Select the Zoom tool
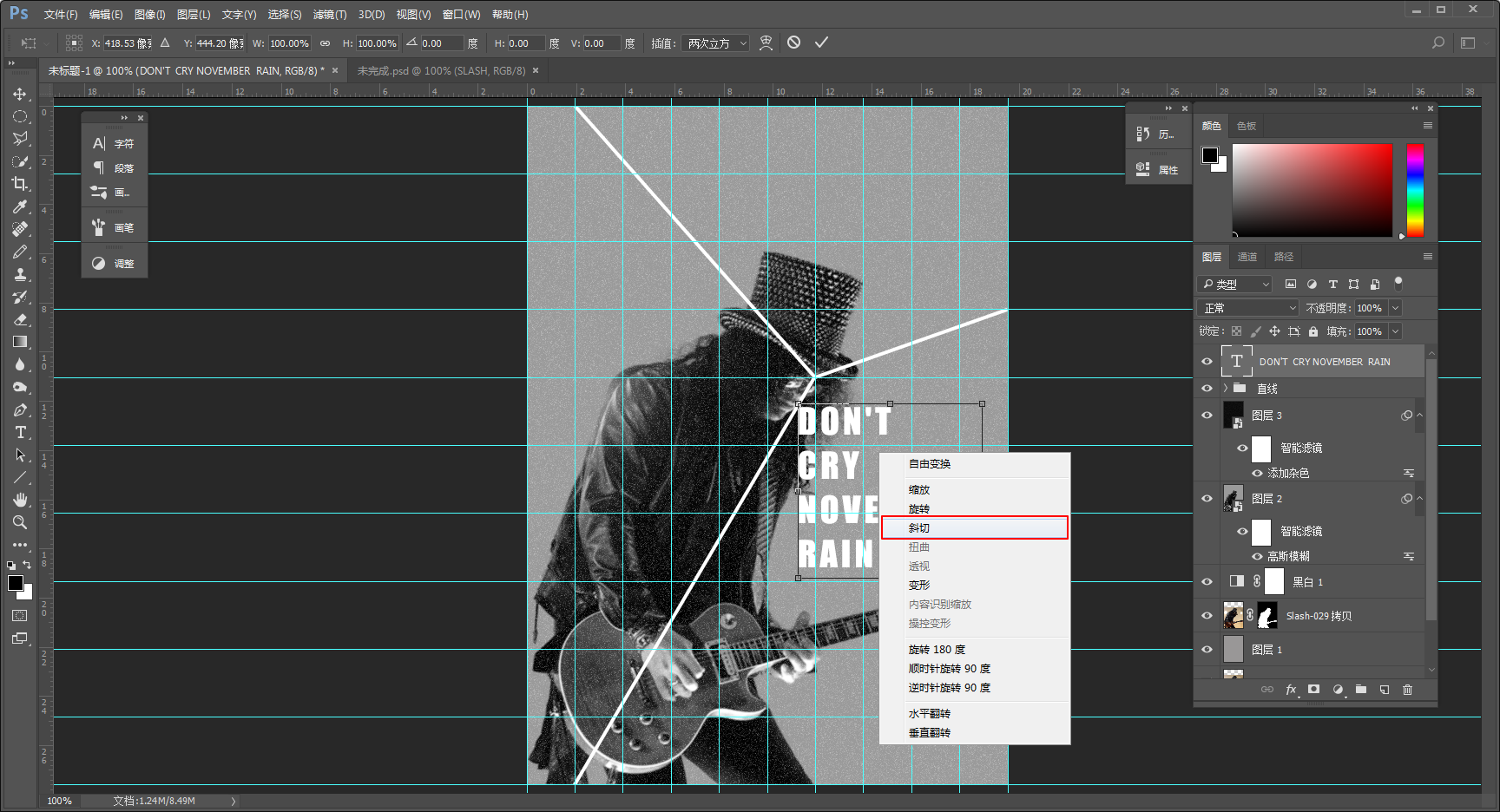1500x812 pixels. point(20,522)
